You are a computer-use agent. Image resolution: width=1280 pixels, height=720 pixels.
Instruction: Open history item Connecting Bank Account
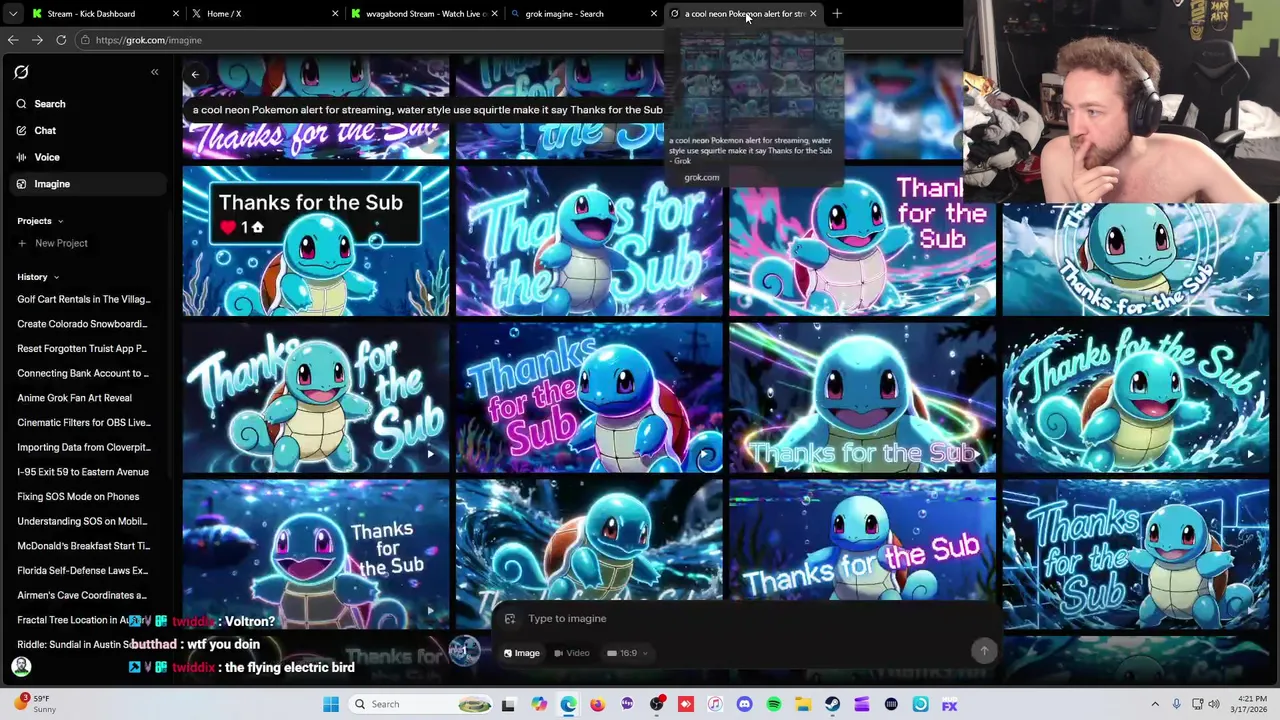pyautogui.click(x=83, y=373)
